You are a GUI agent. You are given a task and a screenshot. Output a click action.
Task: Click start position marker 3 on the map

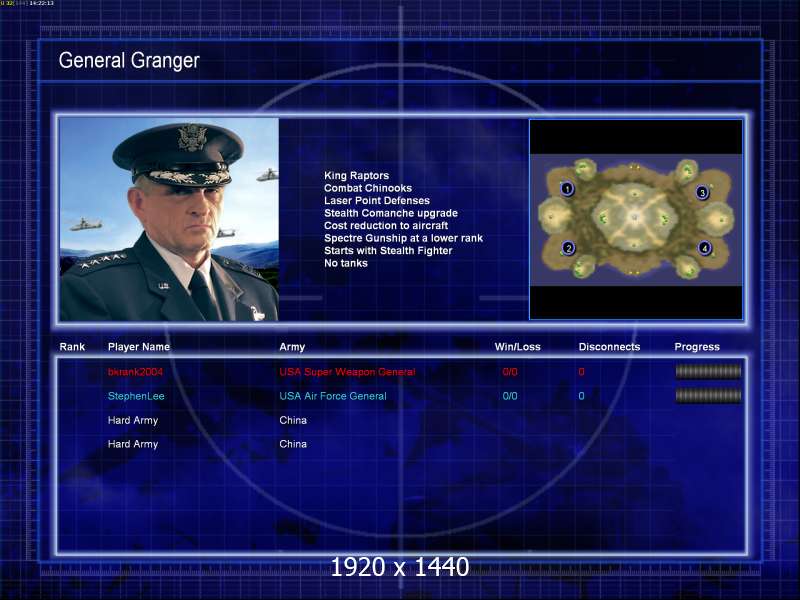coord(702,193)
